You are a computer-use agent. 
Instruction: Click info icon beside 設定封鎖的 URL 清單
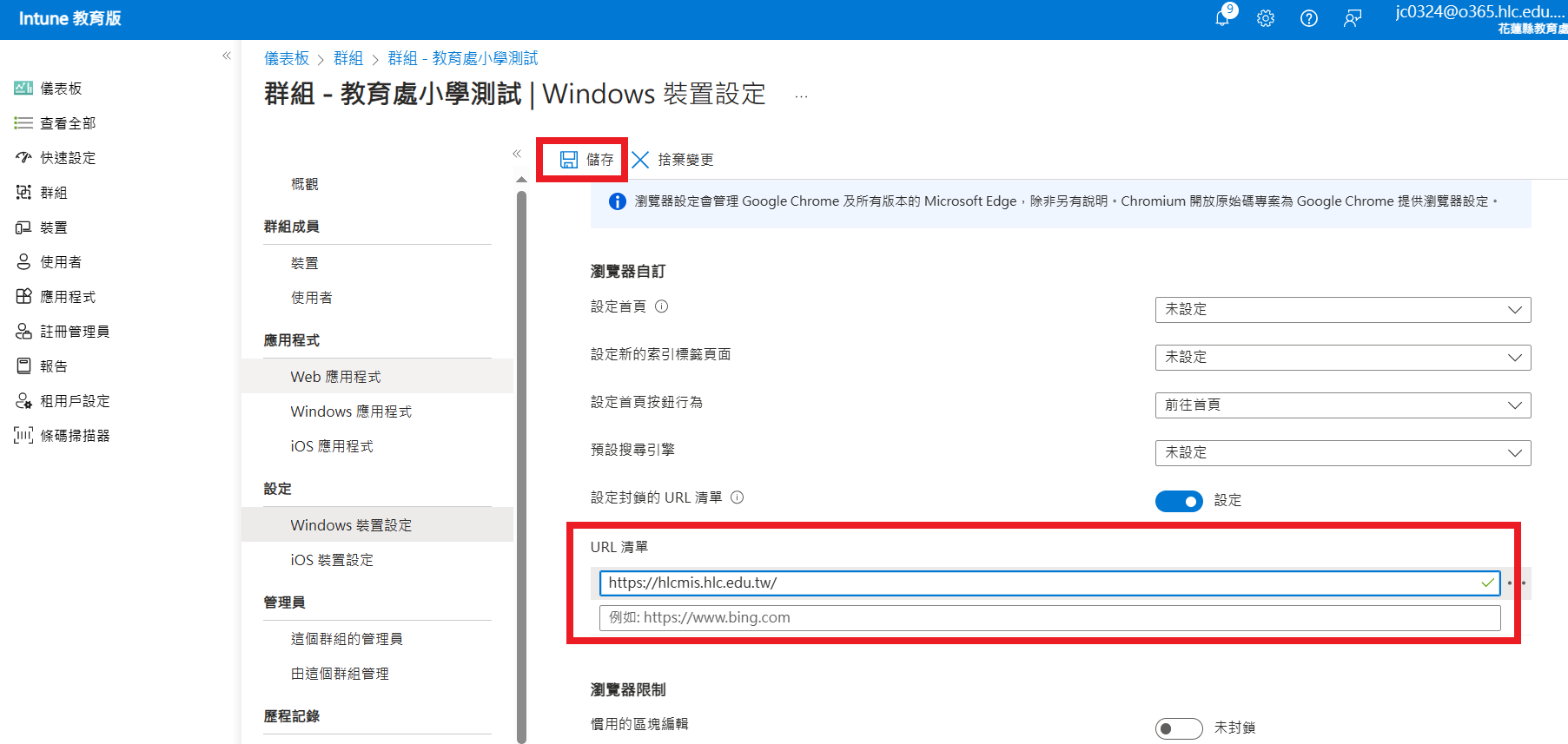click(x=737, y=497)
